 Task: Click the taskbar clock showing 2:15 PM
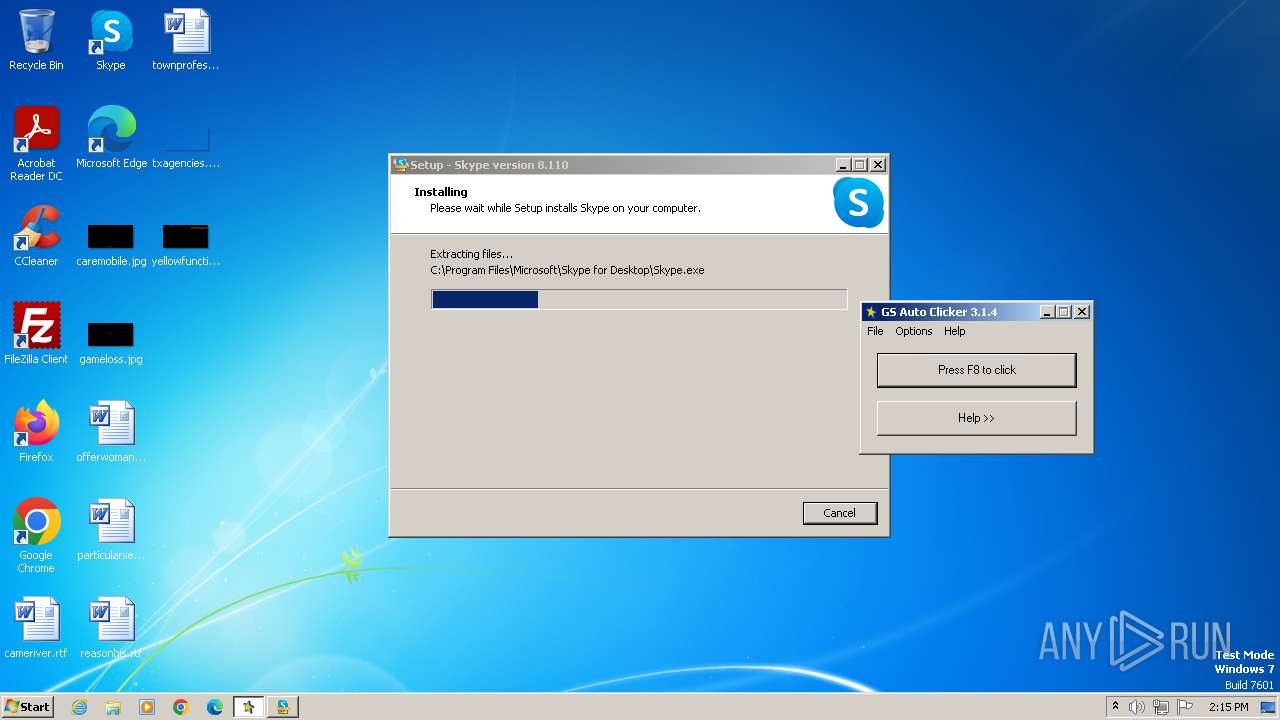(1228, 707)
